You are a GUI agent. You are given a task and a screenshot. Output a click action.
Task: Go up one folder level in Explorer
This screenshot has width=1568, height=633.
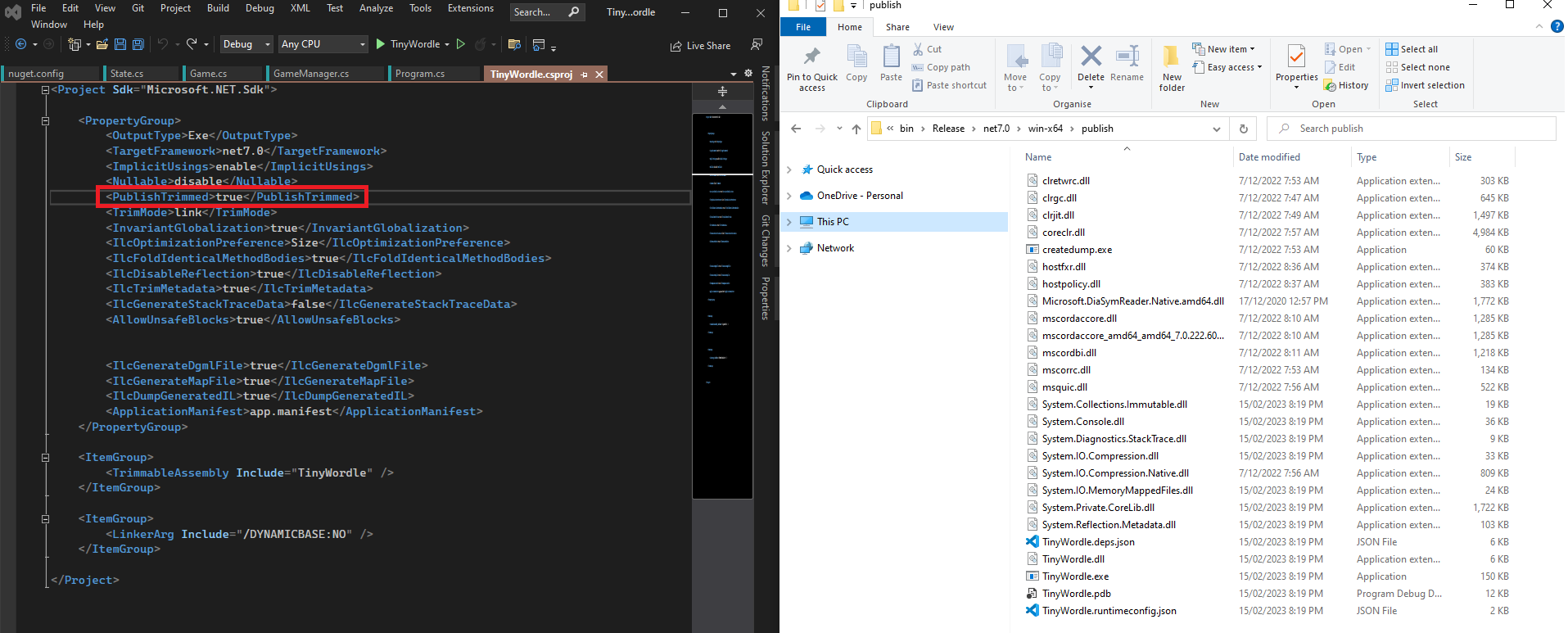click(856, 129)
